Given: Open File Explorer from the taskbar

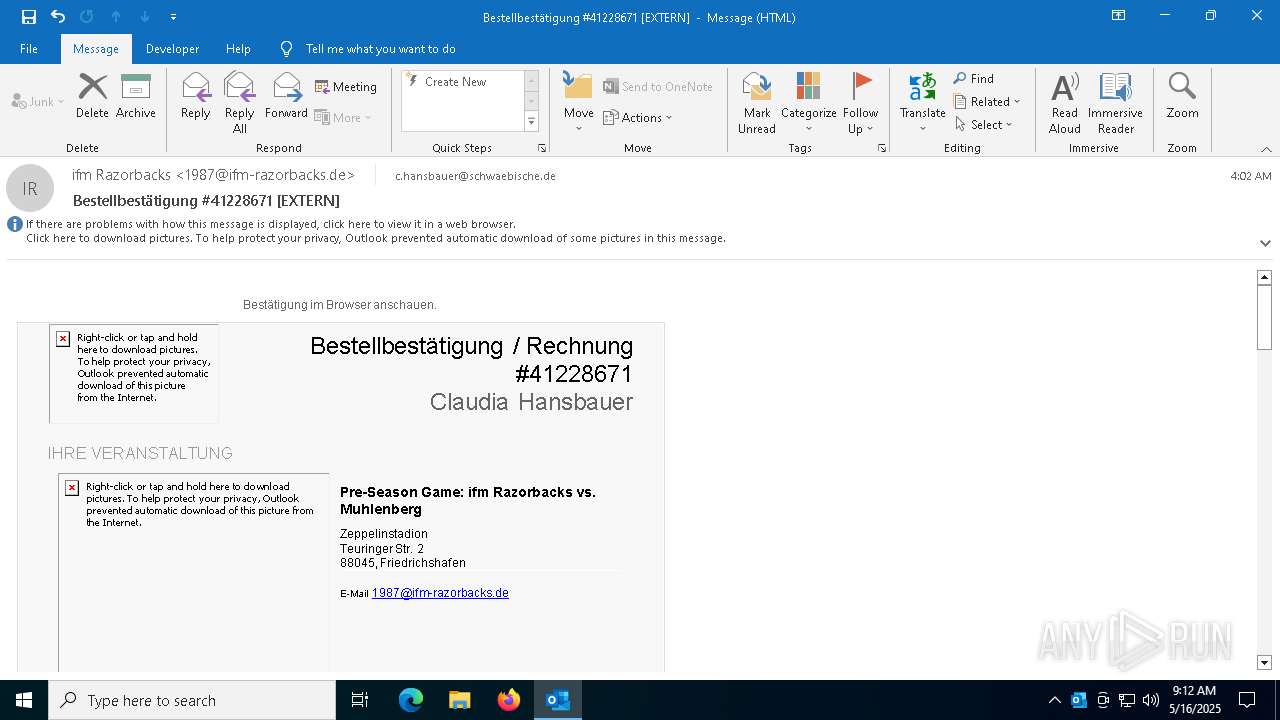Looking at the screenshot, I should pyautogui.click(x=459, y=700).
